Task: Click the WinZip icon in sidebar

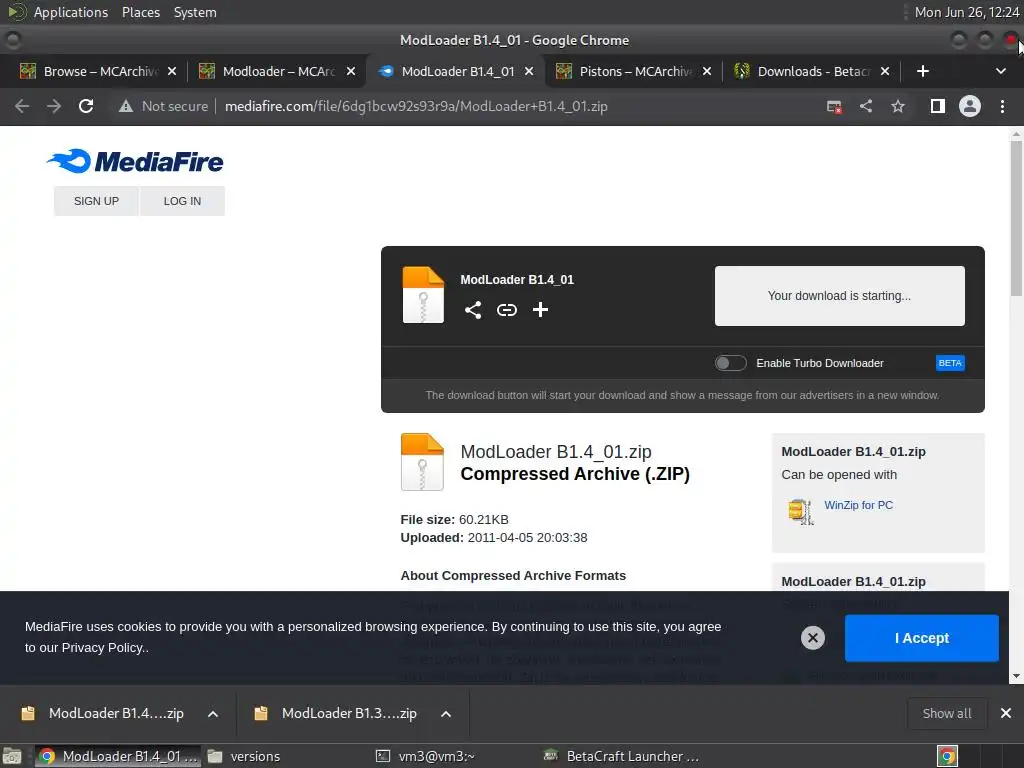Action: [x=800, y=511]
